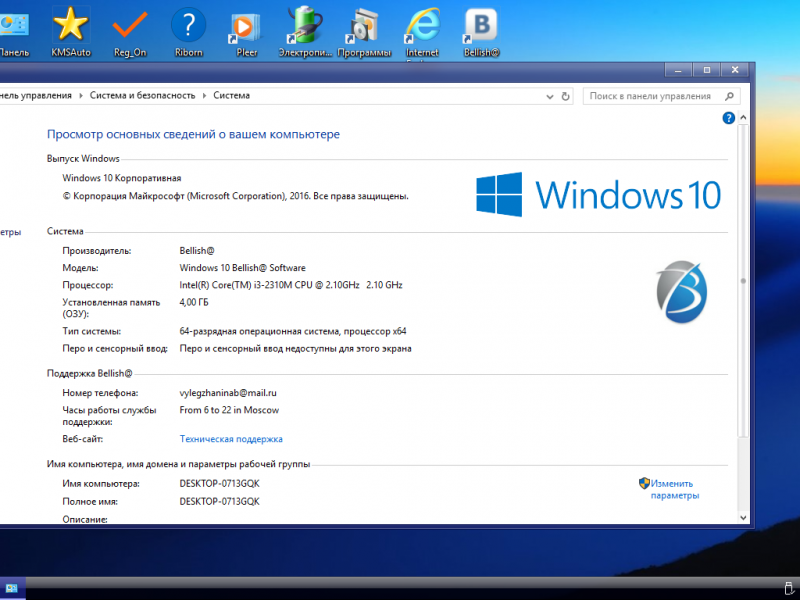Click the Перо и сенсорный ввод недоступны text
The image size is (800, 600).
(295, 348)
